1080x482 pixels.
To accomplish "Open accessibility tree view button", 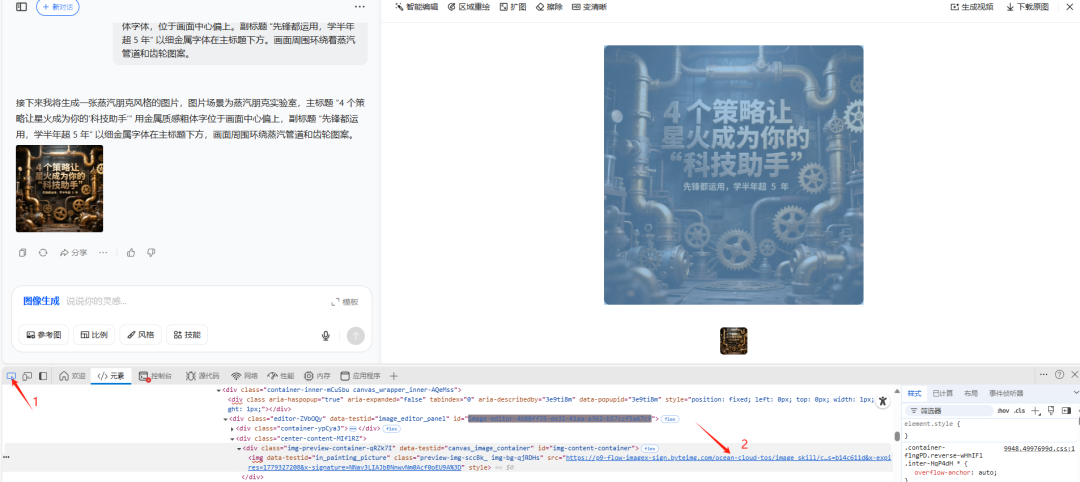I will [x=882, y=401].
